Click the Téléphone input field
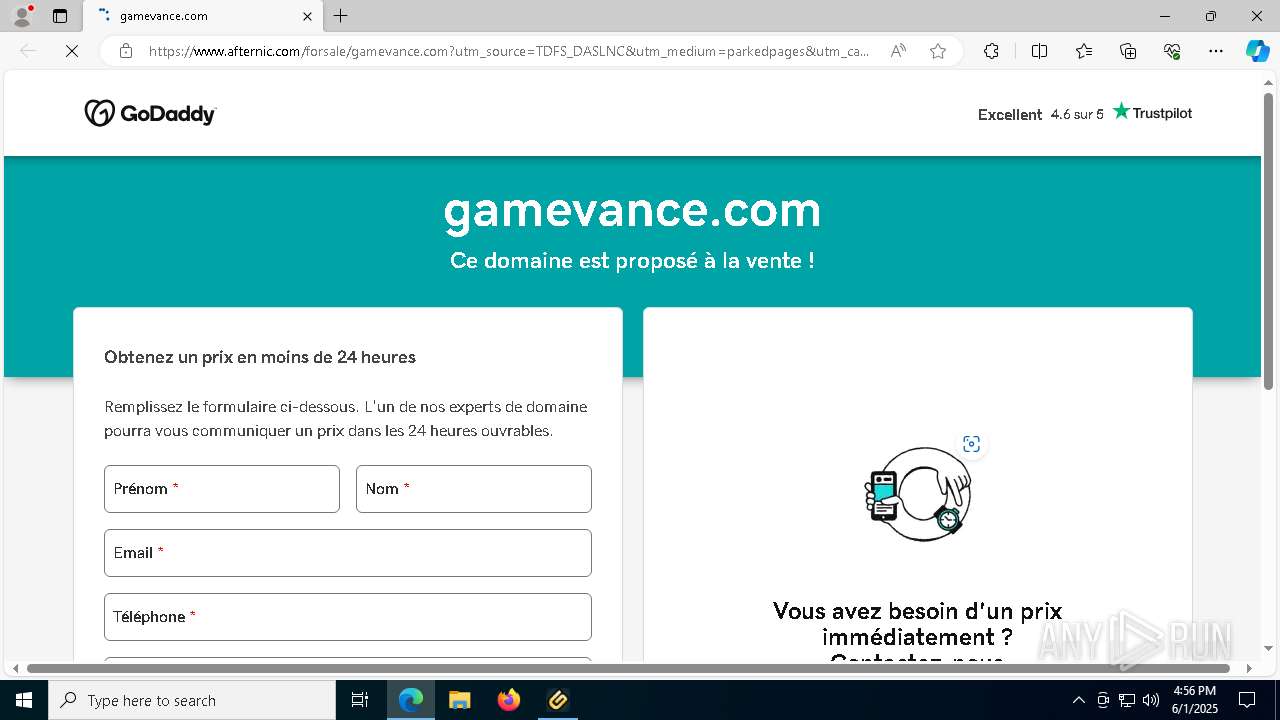The width and height of the screenshot is (1280, 720). tap(348, 617)
